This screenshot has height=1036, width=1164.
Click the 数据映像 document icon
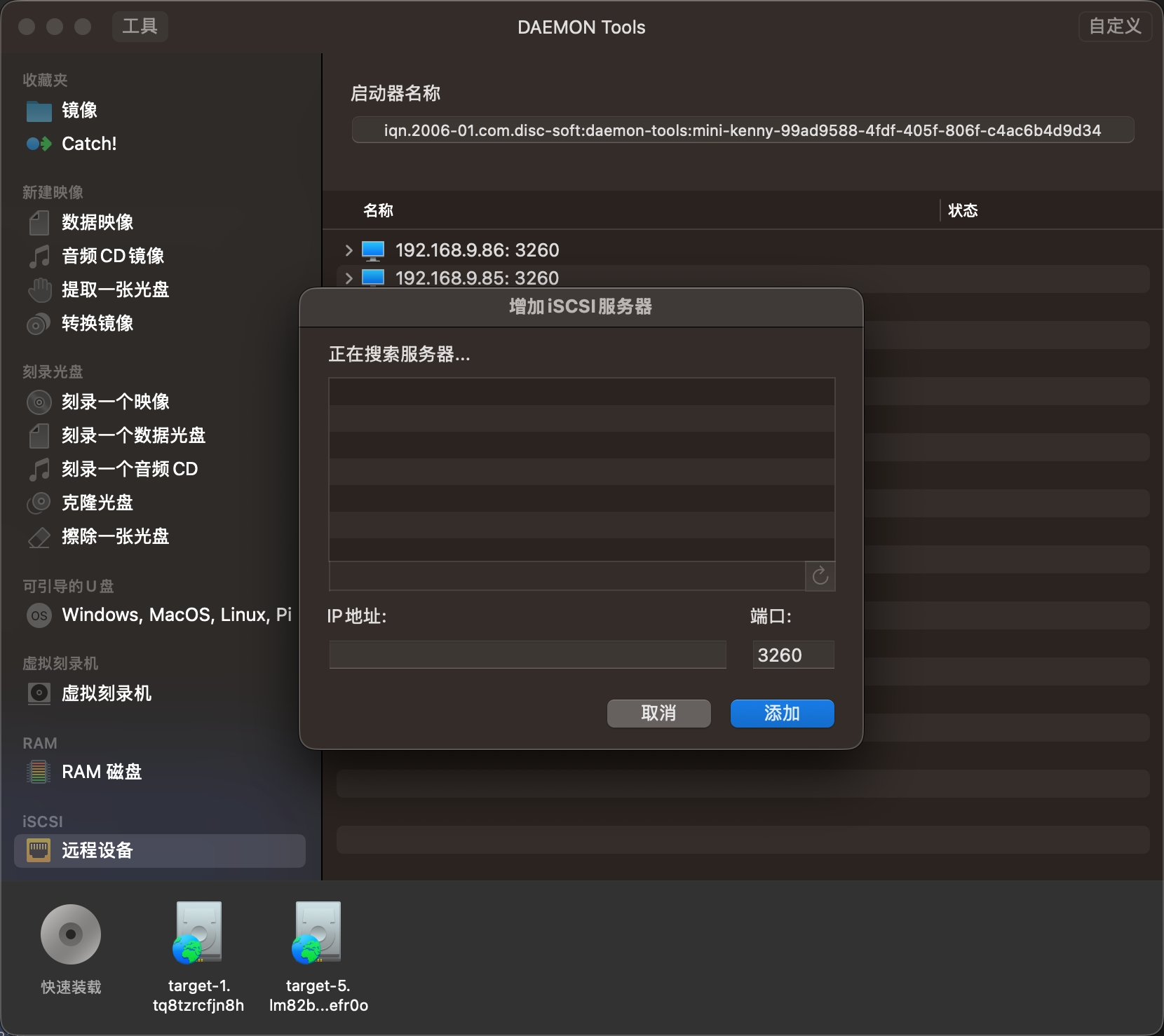39,223
